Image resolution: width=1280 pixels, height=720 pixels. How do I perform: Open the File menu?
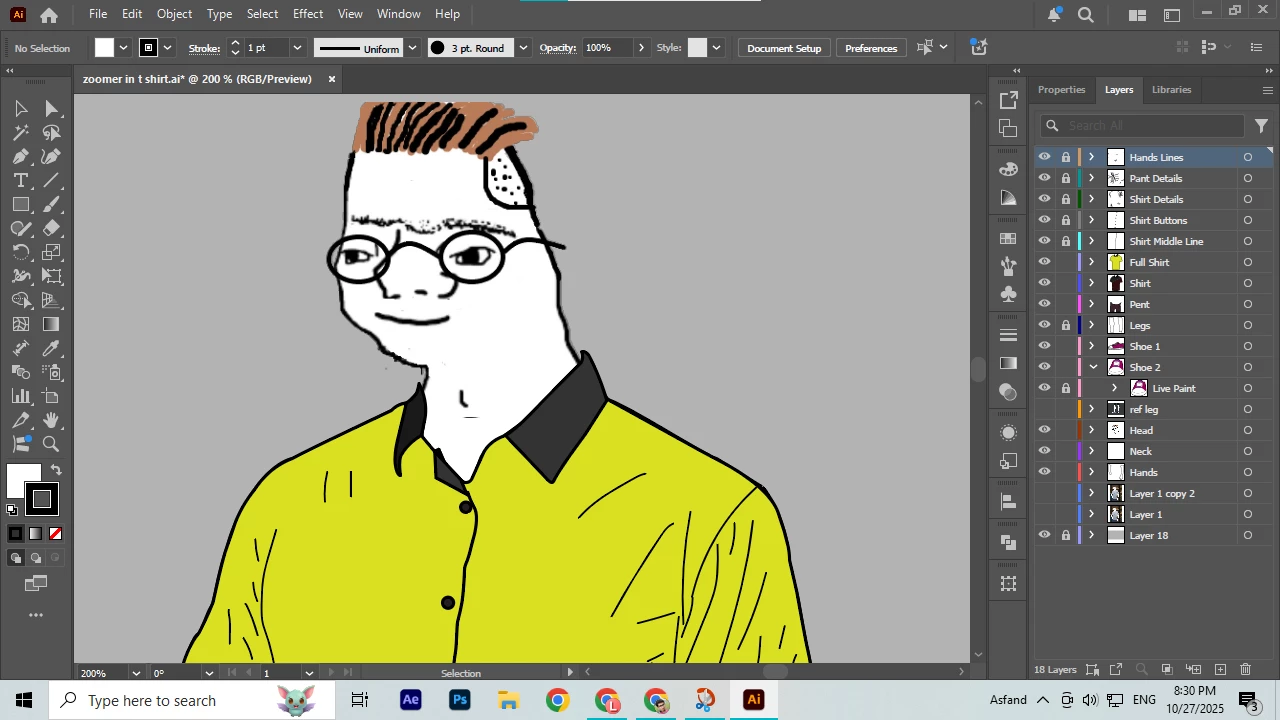98,14
